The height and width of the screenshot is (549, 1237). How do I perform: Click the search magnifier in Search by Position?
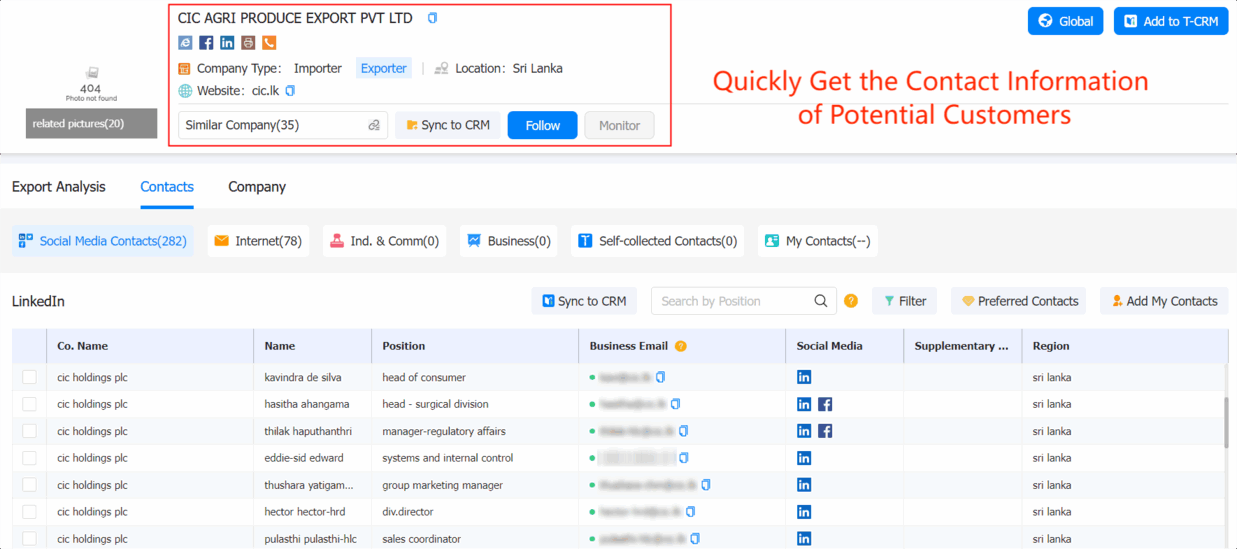point(821,301)
